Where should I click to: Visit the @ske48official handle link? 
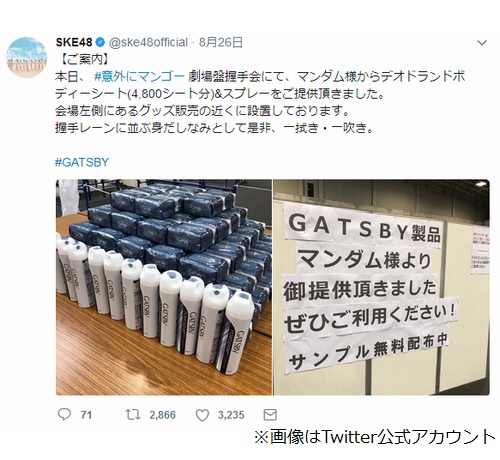click(148, 42)
